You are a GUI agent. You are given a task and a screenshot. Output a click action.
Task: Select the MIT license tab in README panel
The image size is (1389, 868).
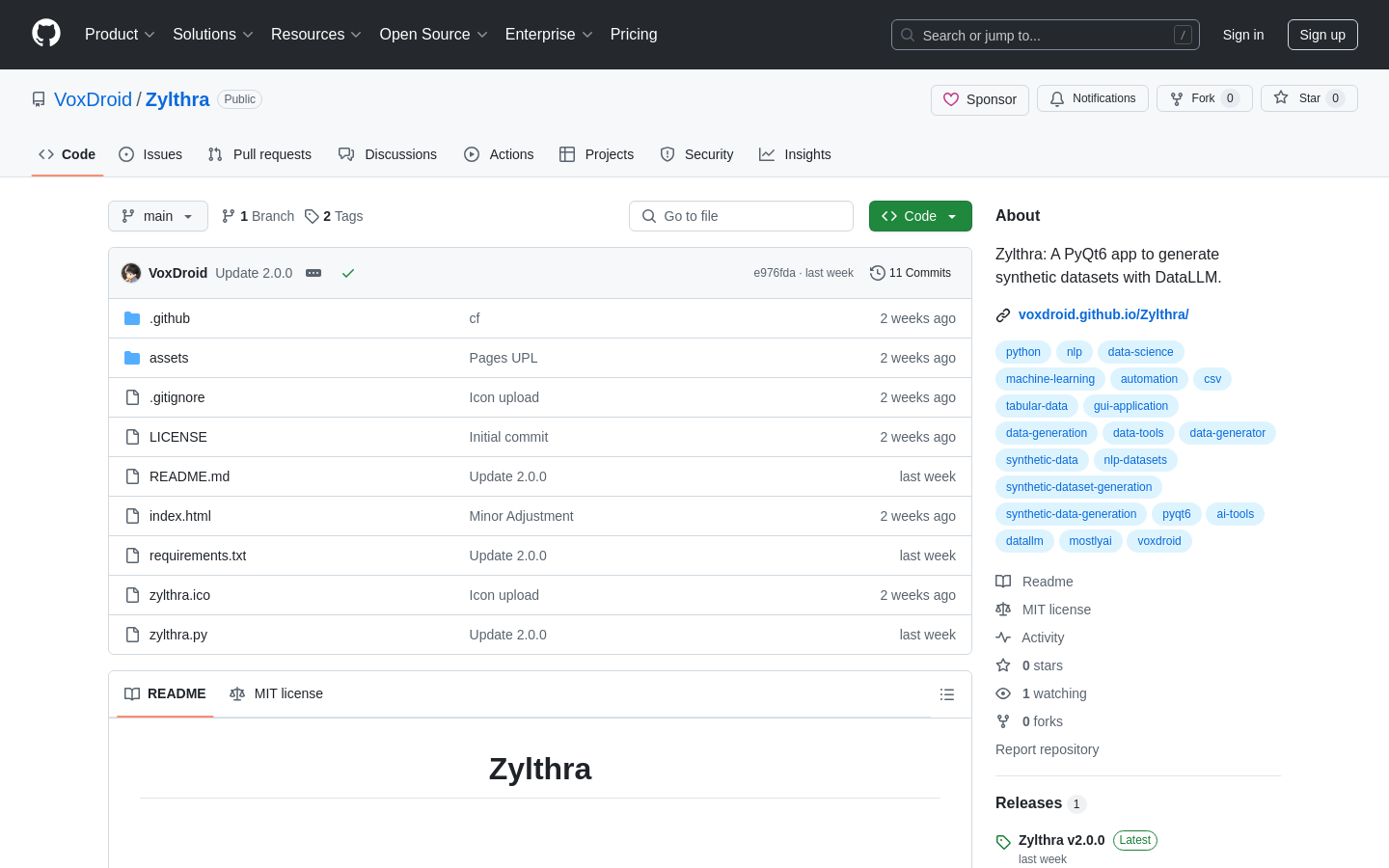click(277, 694)
